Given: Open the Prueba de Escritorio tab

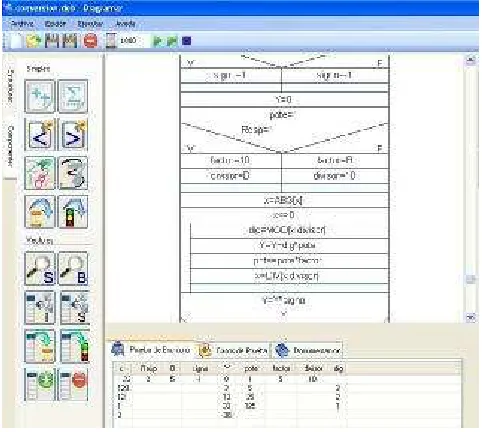Looking at the screenshot, I should [x=152, y=350].
